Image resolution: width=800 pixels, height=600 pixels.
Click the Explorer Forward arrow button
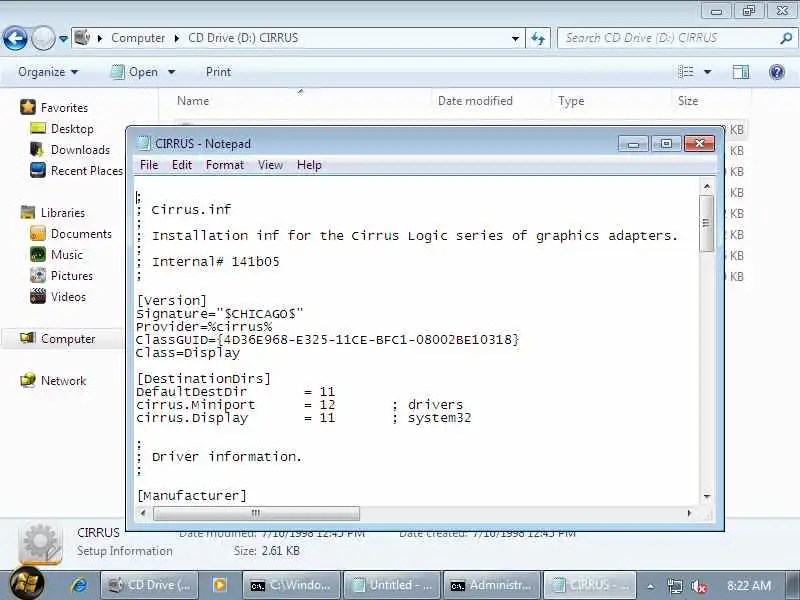click(43, 39)
